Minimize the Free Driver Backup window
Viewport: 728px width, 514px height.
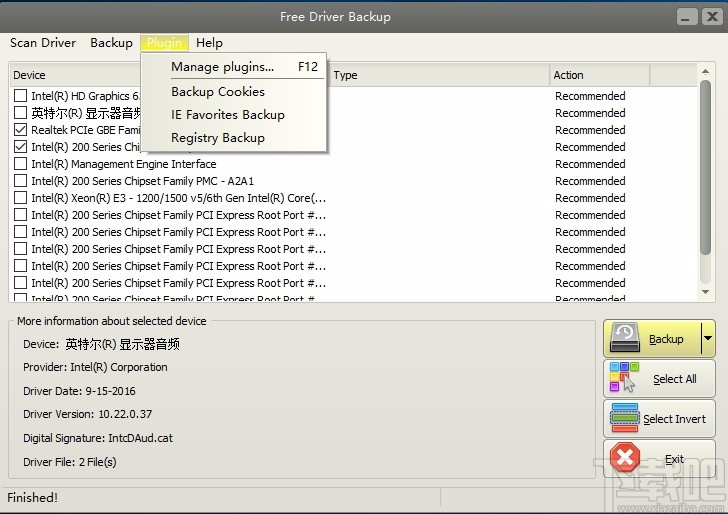[x=687, y=17]
